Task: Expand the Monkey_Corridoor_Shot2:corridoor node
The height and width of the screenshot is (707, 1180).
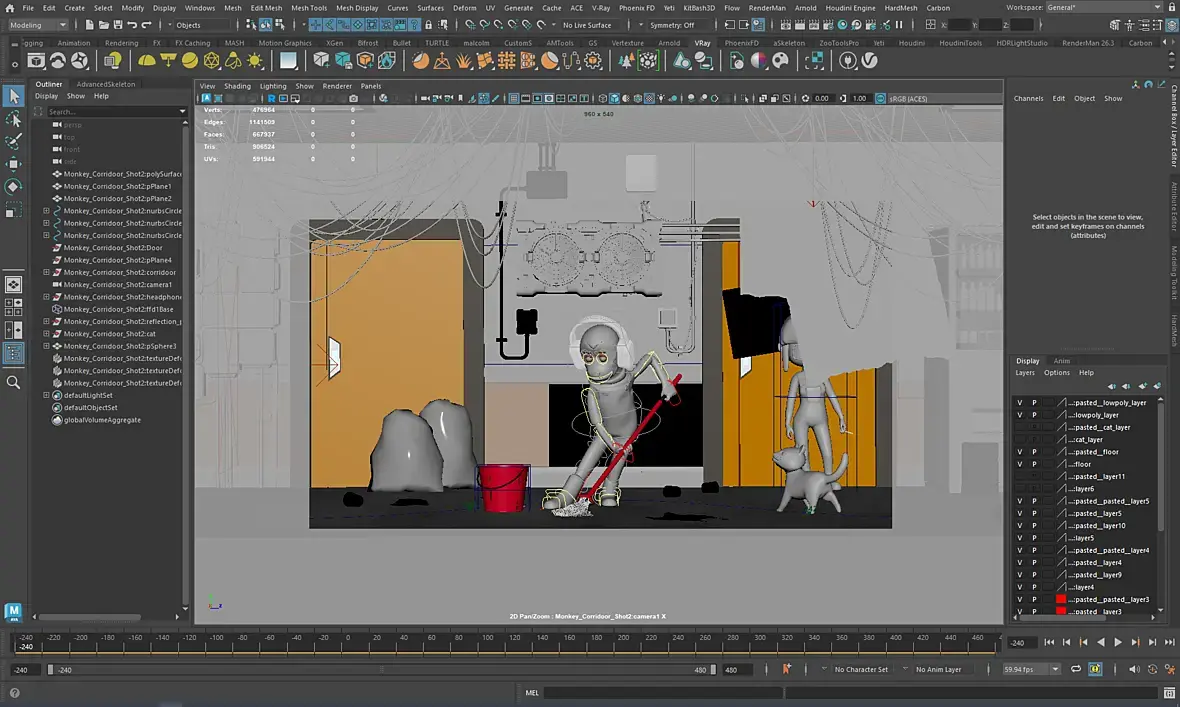Action: pyautogui.click(x=46, y=272)
